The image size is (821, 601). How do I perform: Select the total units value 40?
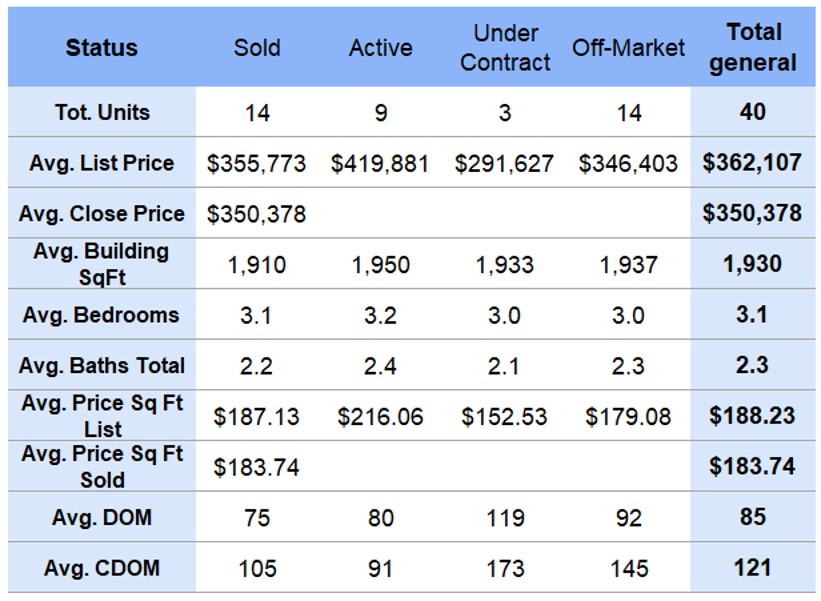tap(753, 112)
